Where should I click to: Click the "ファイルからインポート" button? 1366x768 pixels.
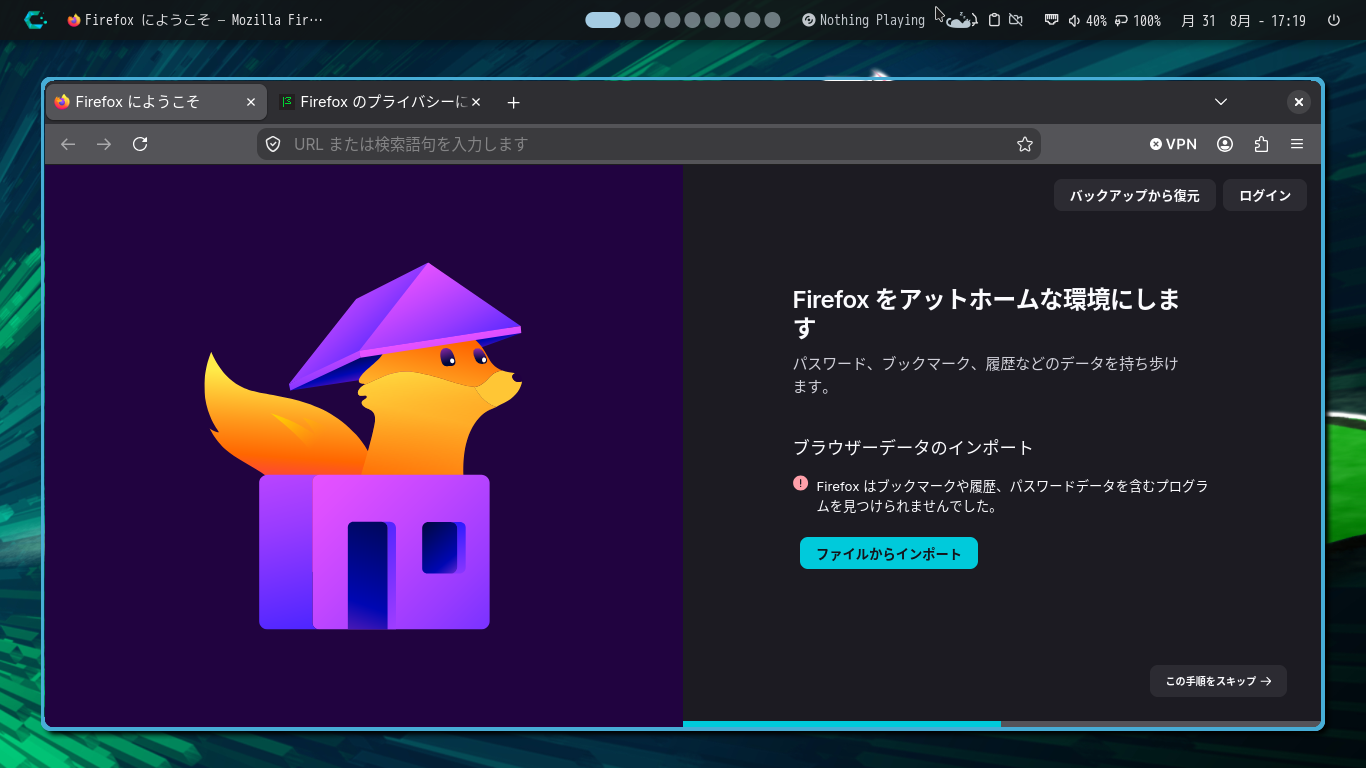pos(889,553)
